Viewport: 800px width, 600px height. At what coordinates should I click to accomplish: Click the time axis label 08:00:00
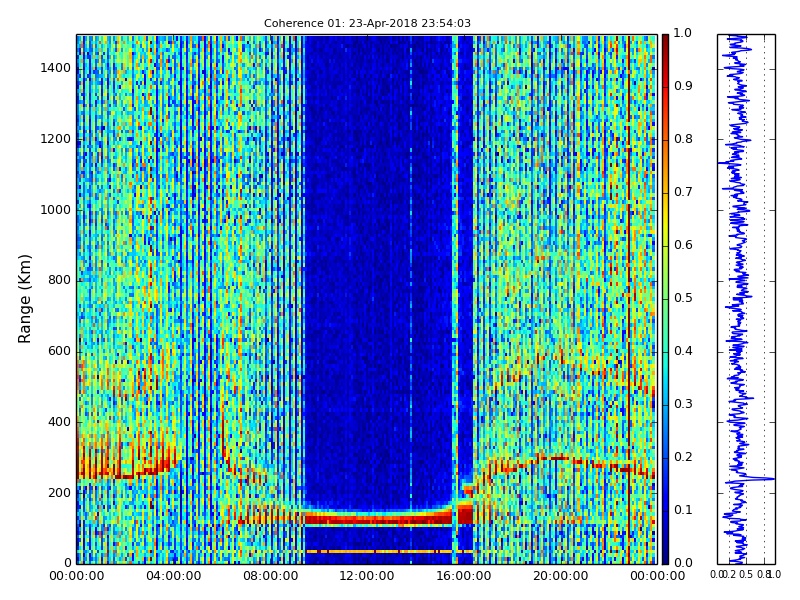pos(270,577)
